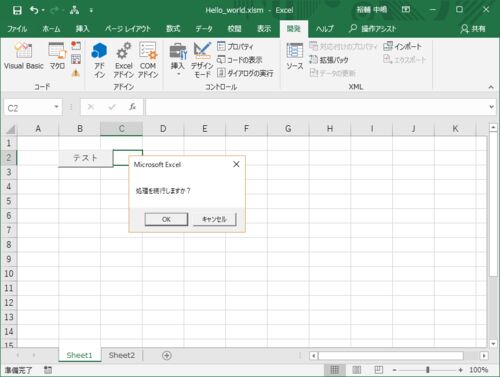This screenshot has width=500, height=377.
Task: Zoom in with the plus button
Action: (x=460, y=370)
